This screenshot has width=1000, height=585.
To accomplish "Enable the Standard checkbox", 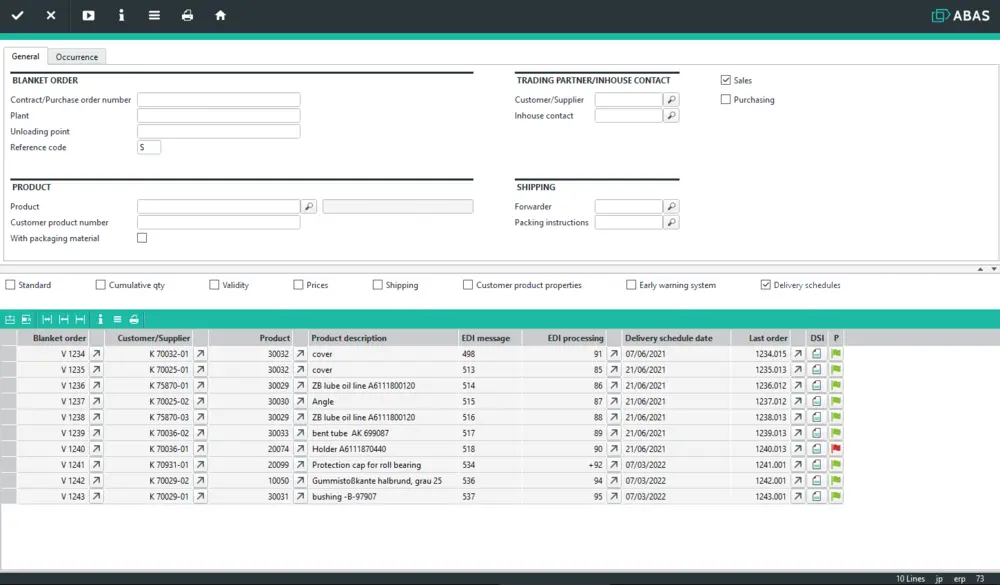I will pyautogui.click(x=10, y=285).
